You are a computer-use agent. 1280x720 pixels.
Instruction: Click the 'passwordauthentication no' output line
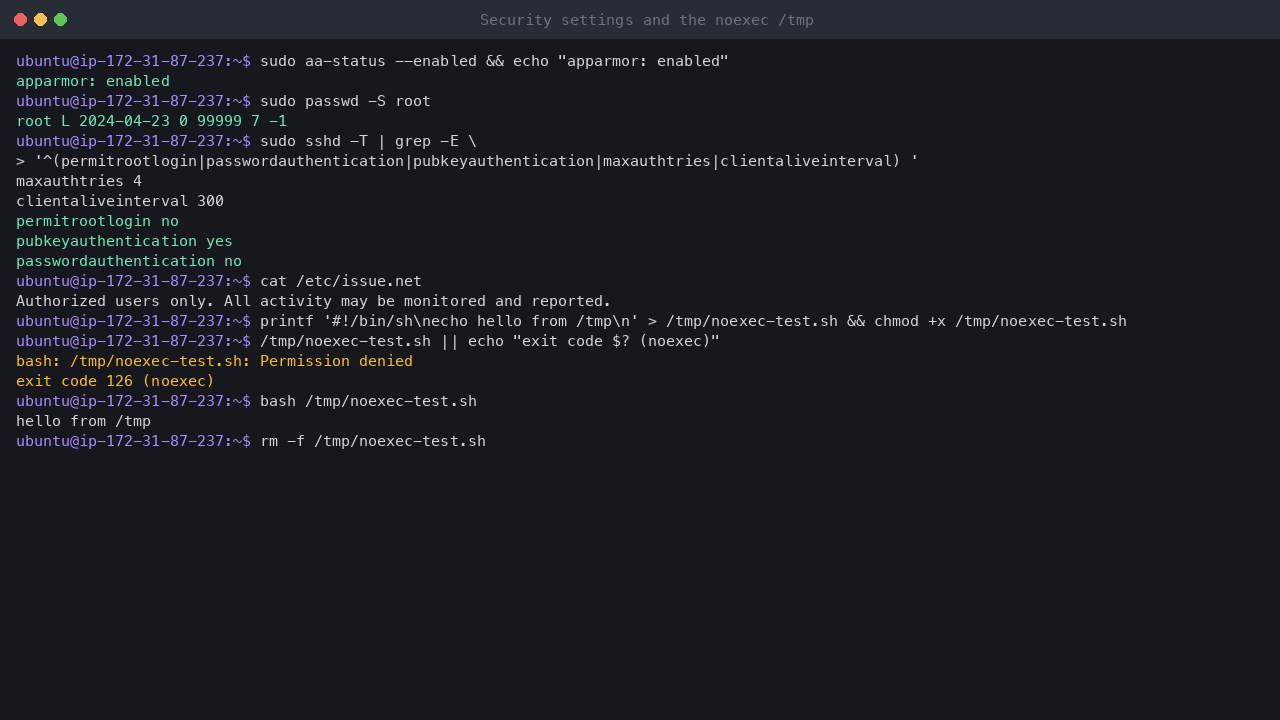click(129, 261)
